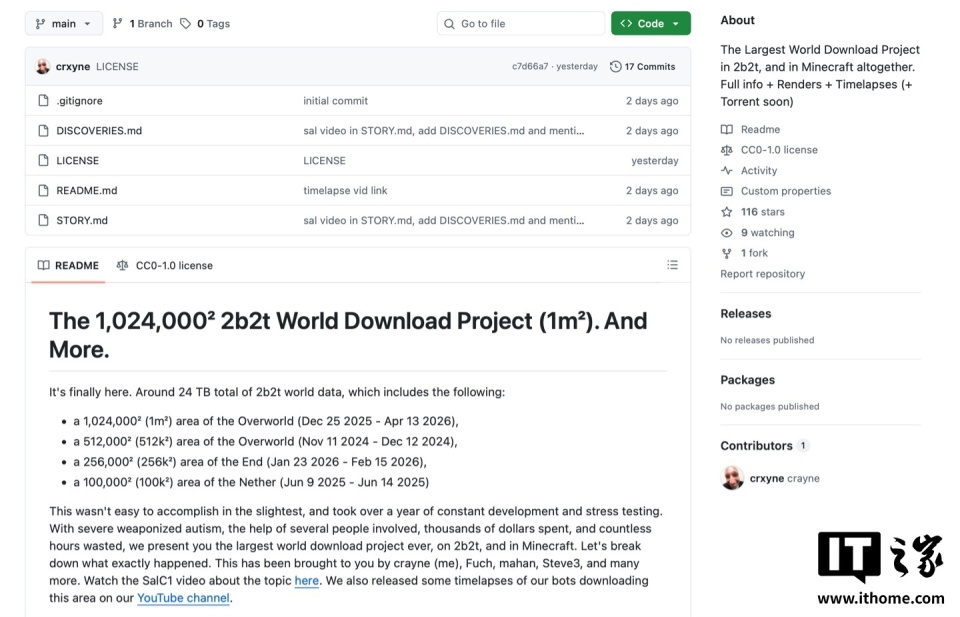
Task: Click the tag icon beside 0 Tags
Action: pyautogui.click(x=186, y=24)
